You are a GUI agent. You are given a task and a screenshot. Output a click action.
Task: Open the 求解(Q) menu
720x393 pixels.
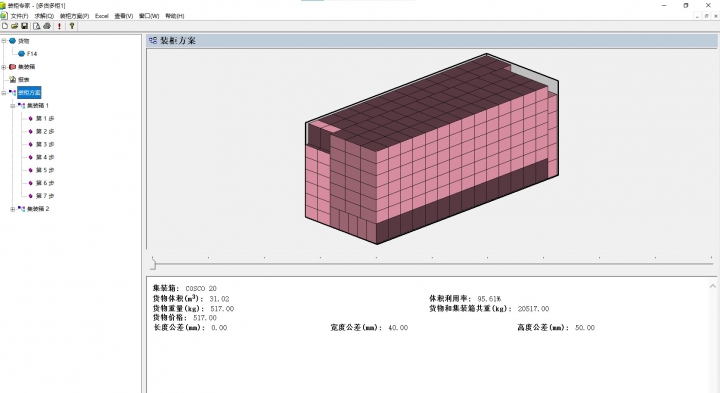[44, 16]
